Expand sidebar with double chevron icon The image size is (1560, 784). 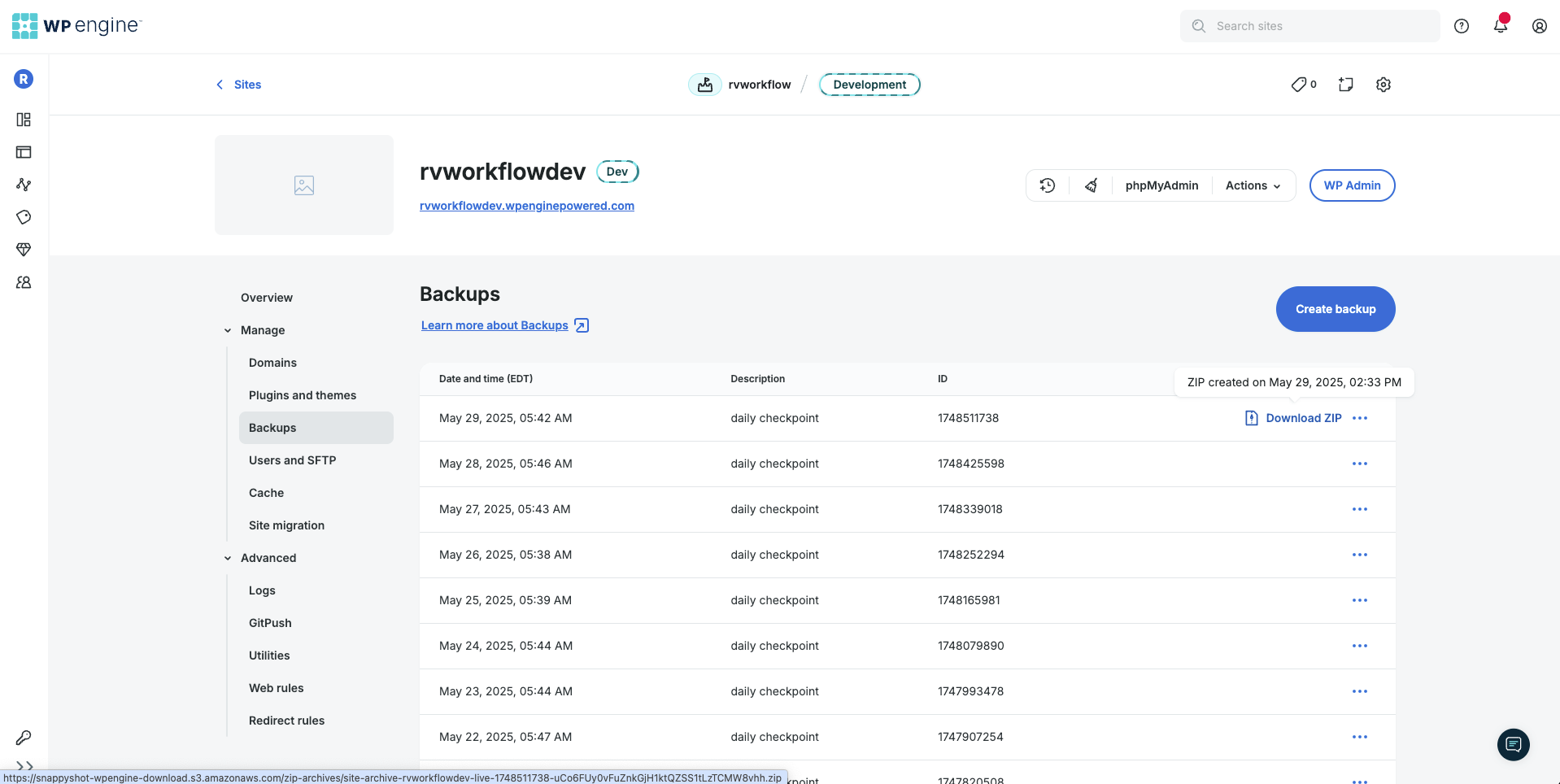[x=24, y=766]
